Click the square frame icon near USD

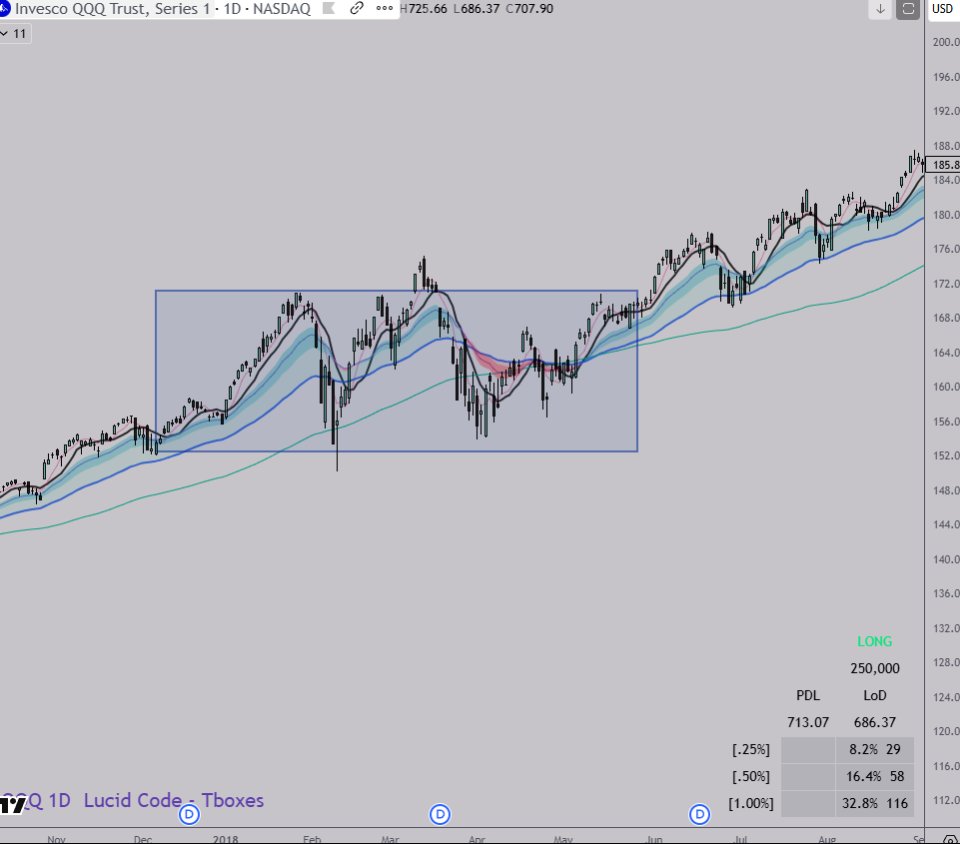pos(908,9)
